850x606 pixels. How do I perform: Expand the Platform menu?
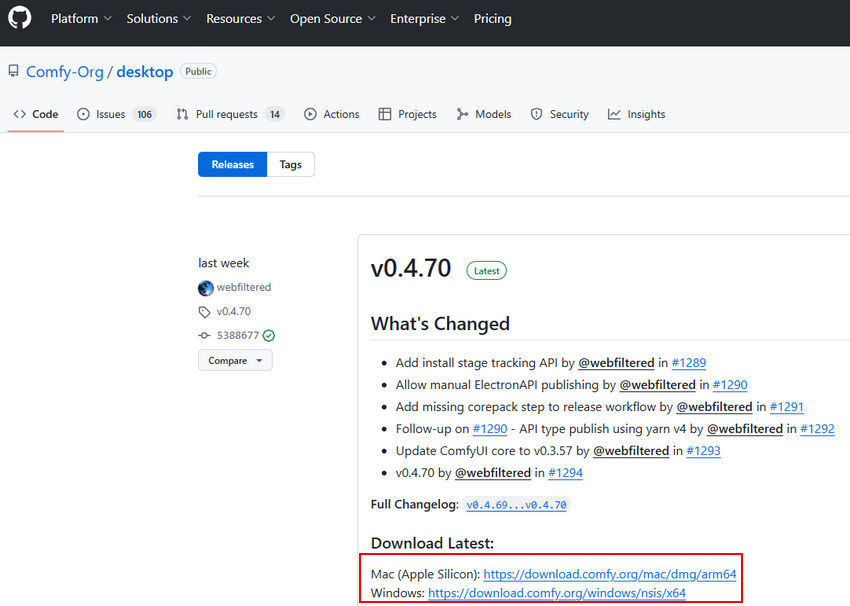tap(81, 18)
